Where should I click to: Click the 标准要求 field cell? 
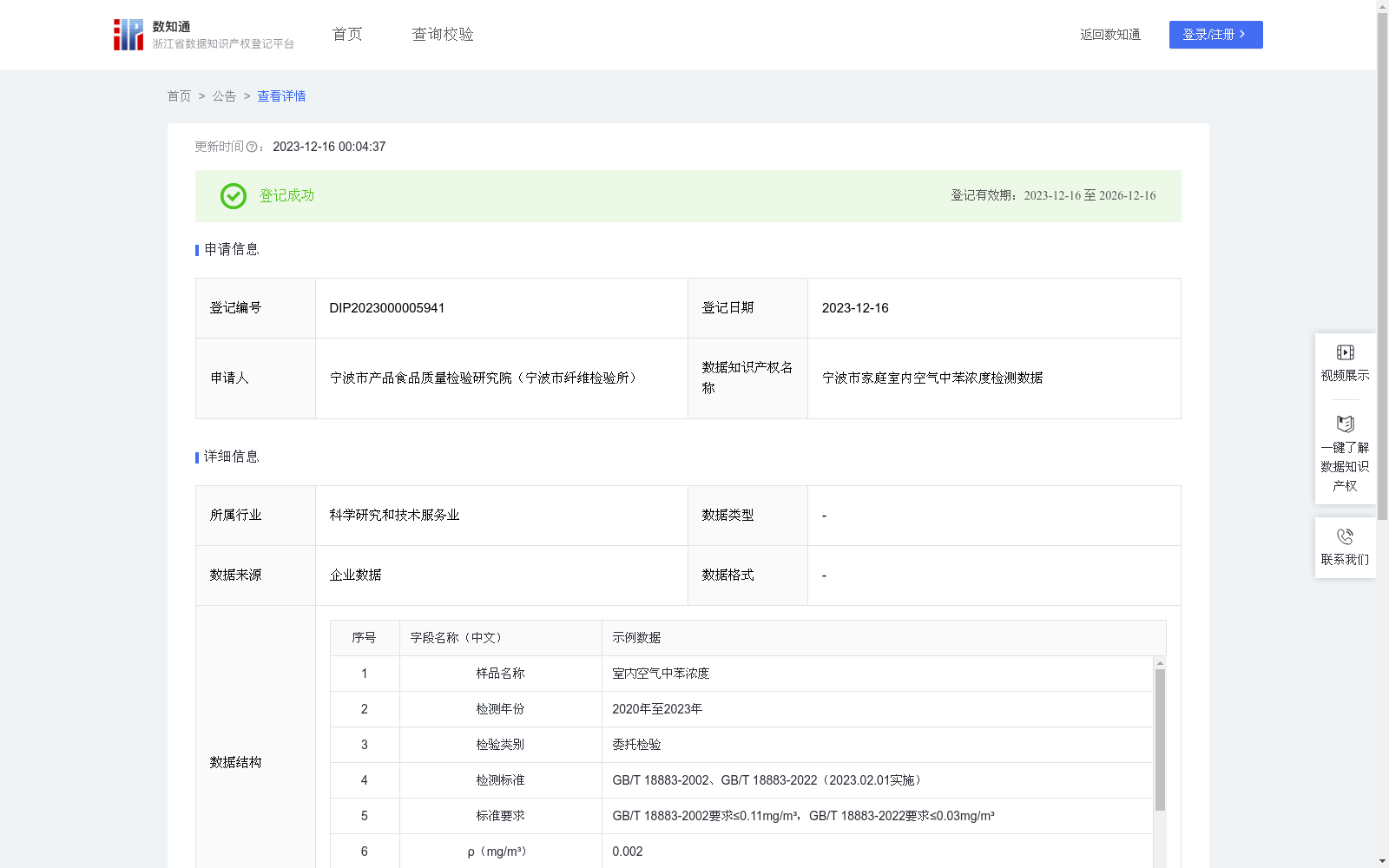(501, 816)
